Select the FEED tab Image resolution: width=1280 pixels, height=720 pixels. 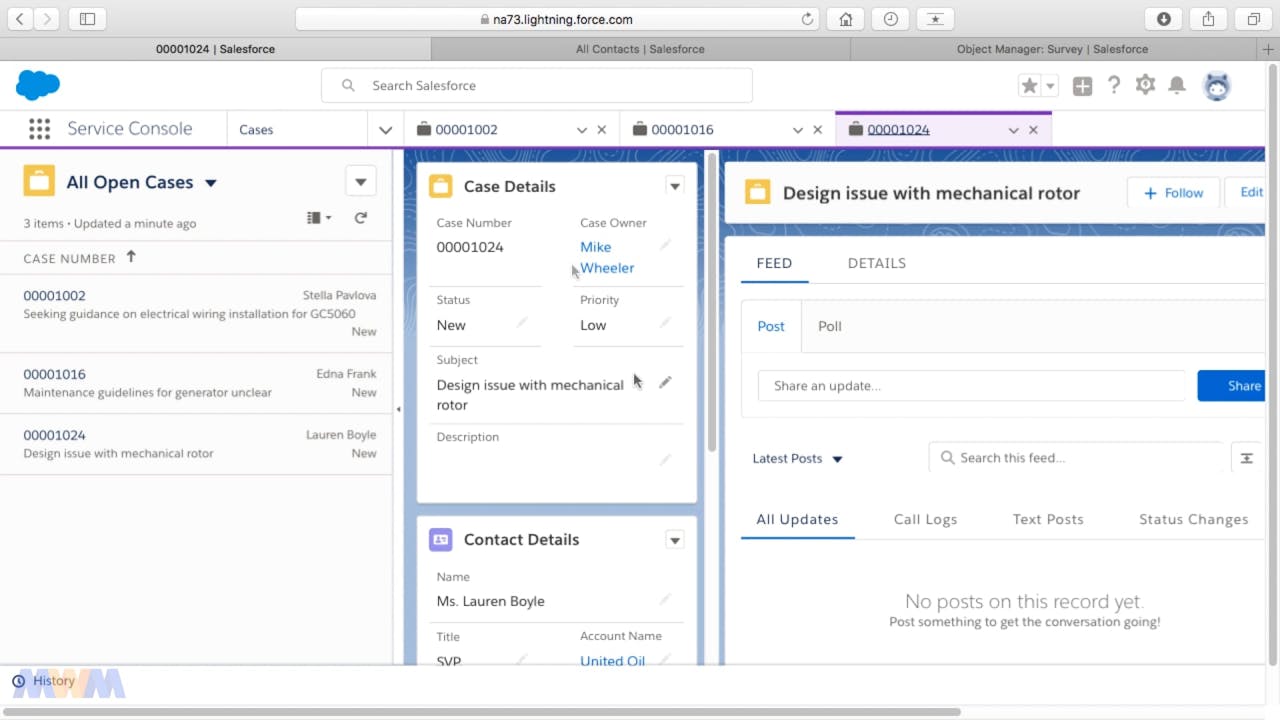pos(774,263)
